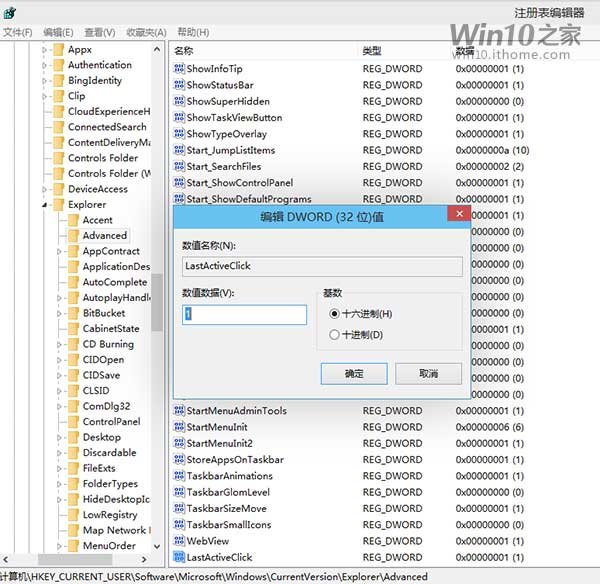Select the hexadecimal (十六进制) radio button
Image resolution: width=600 pixels, height=584 pixels.
click(x=334, y=313)
